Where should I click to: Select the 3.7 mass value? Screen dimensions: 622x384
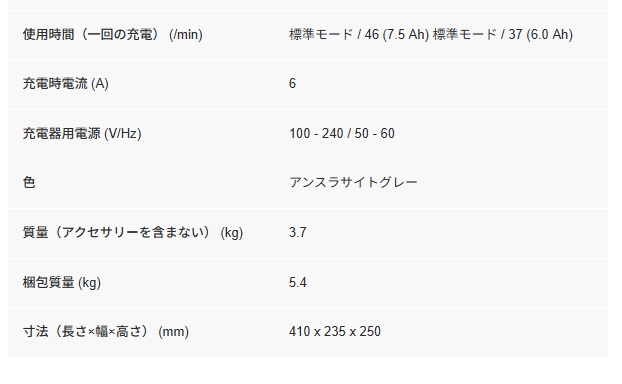click(x=298, y=232)
